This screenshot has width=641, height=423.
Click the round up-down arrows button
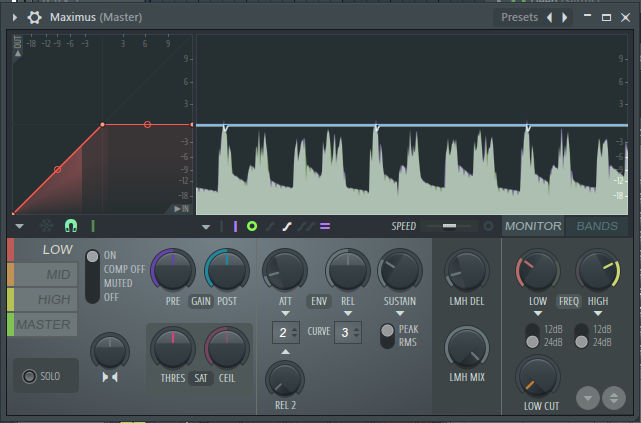click(614, 398)
